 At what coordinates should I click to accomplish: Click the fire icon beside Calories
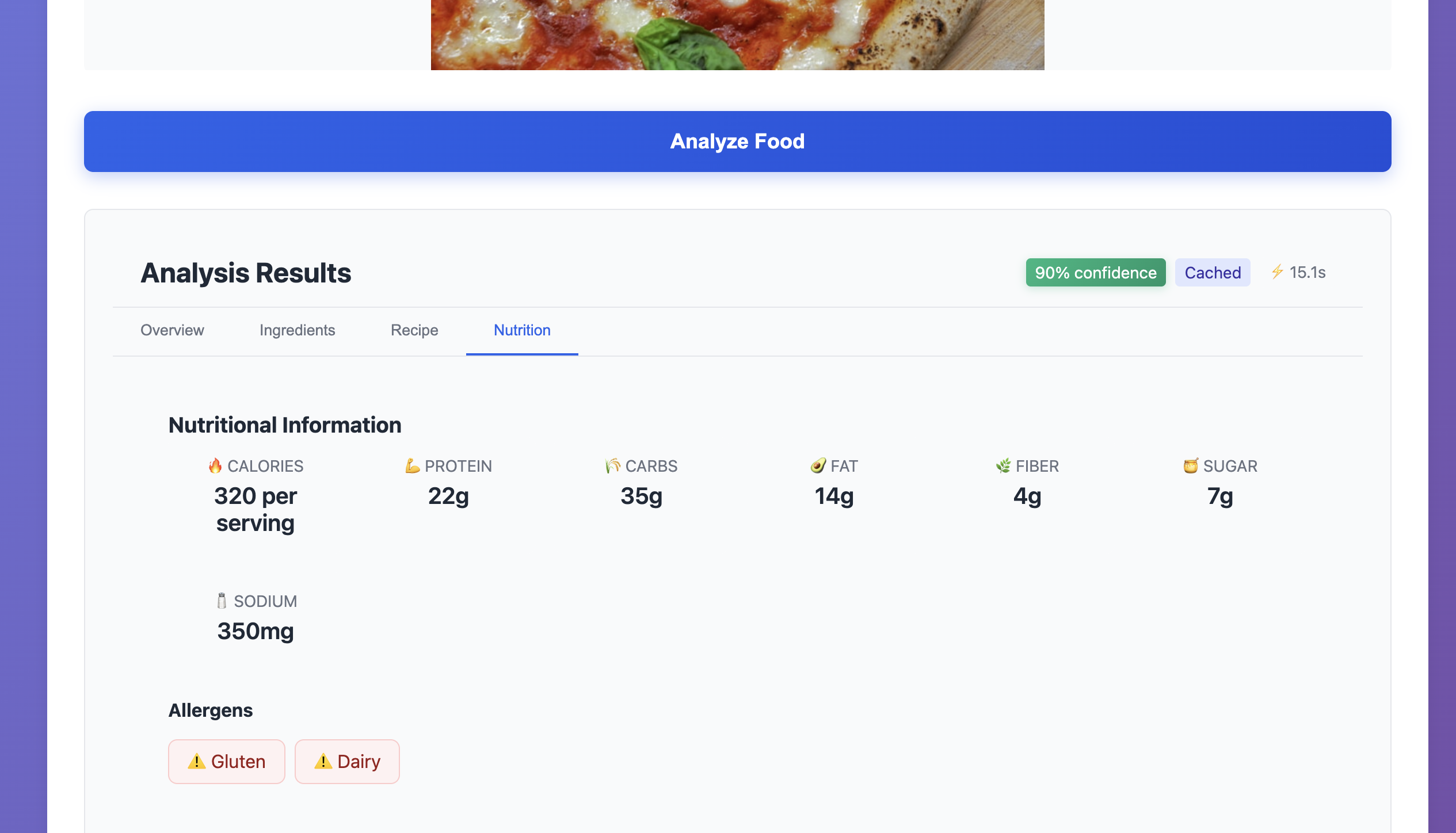pos(215,465)
